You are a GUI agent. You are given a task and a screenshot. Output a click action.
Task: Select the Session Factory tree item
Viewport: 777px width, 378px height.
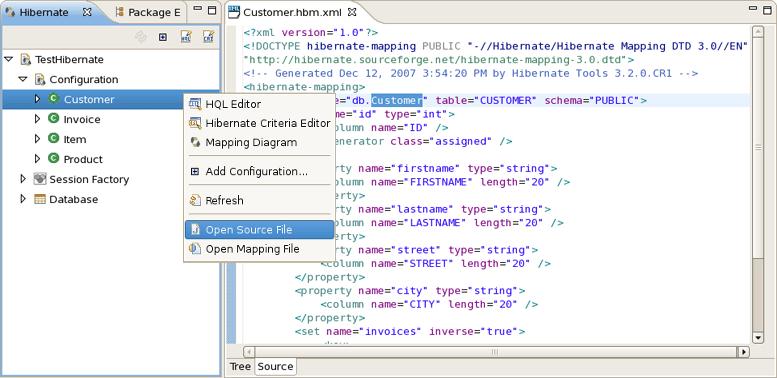89,179
